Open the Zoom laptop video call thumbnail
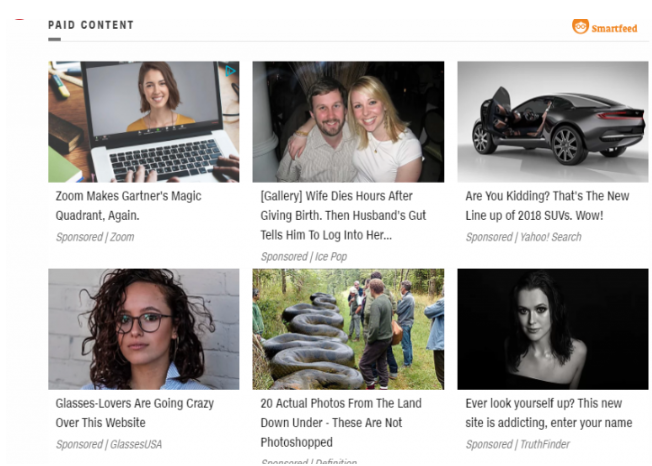Viewport: 652px width, 466px height. (143, 122)
